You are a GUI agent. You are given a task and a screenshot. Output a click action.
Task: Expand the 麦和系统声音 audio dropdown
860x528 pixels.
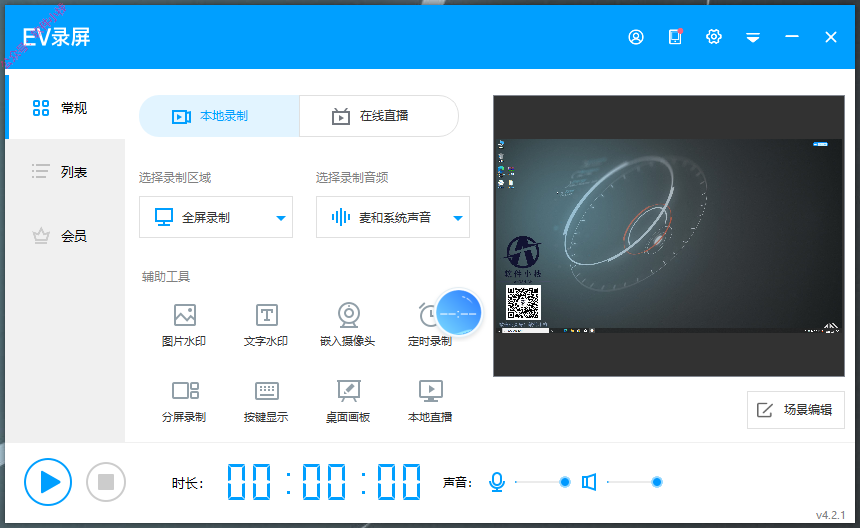coord(393,217)
